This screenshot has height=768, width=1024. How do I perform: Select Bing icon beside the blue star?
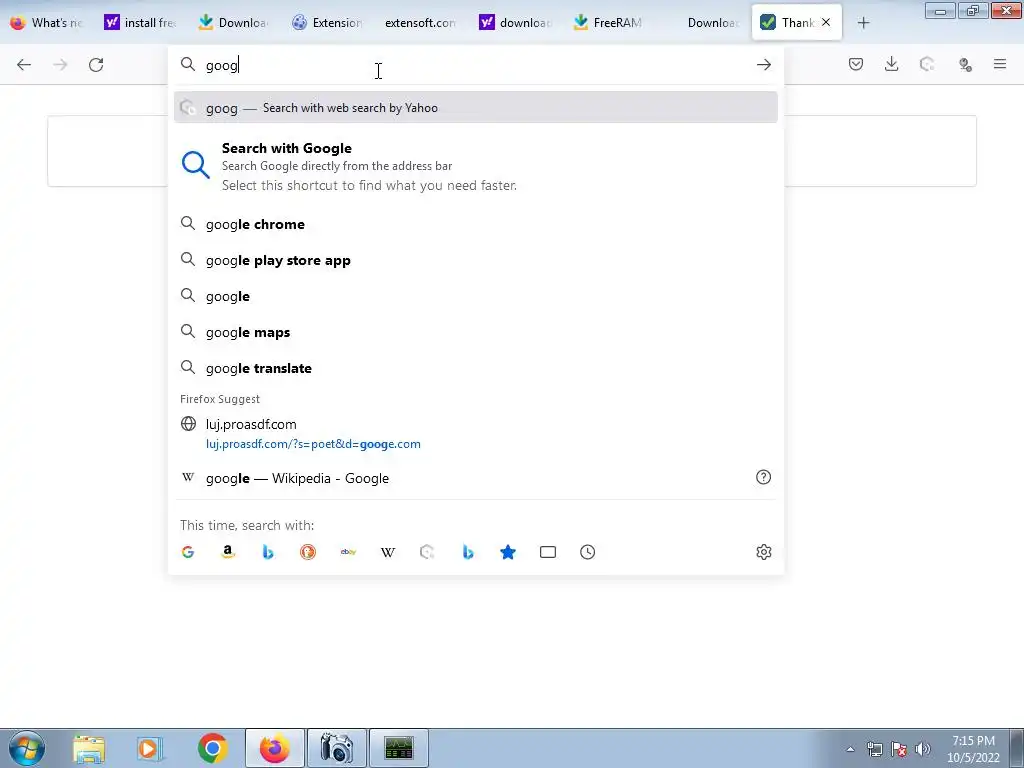click(468, 552)
